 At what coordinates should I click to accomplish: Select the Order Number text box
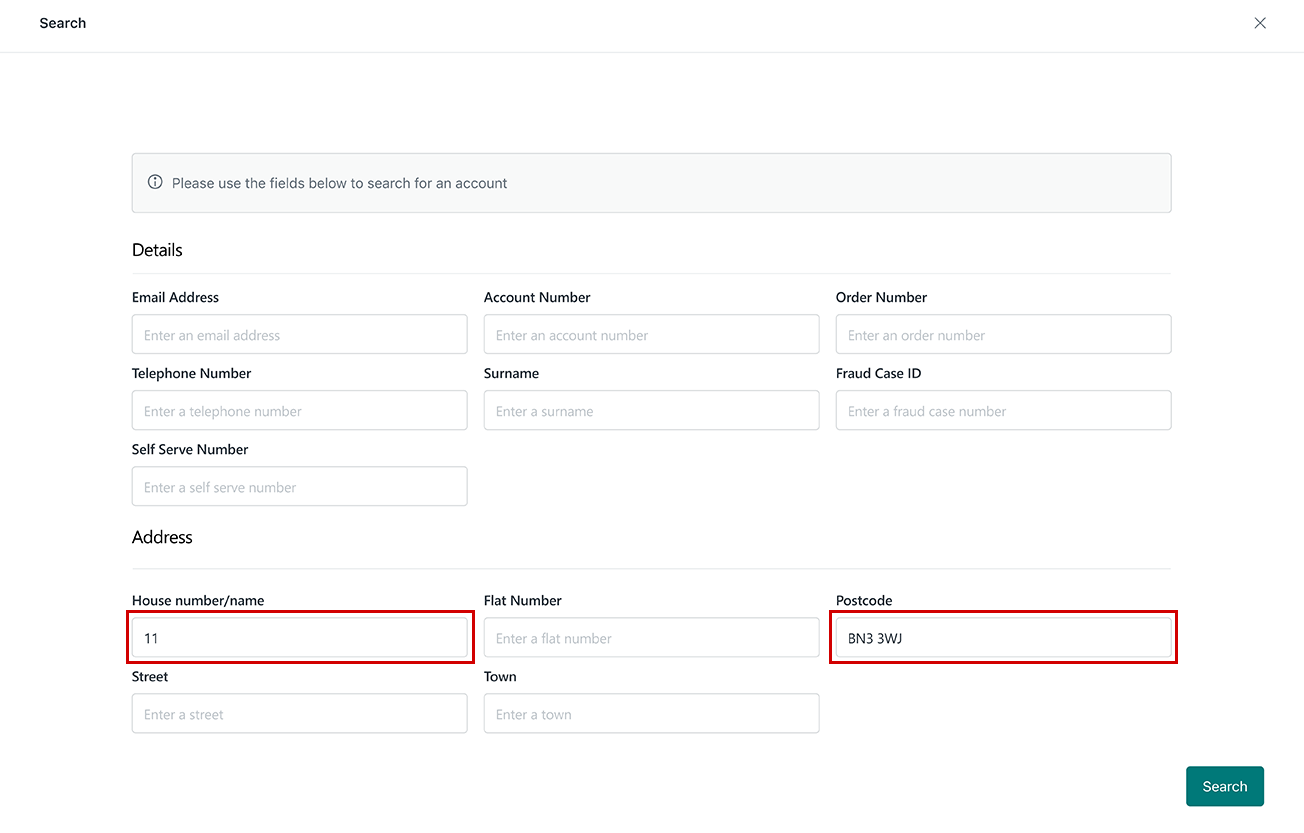click(1003, 335)
